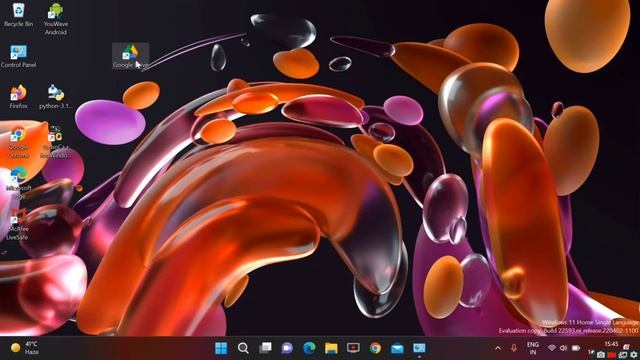Select the Google Drive desktop shortcut
This screenshot has width=640, height=360.
(131, 56)
